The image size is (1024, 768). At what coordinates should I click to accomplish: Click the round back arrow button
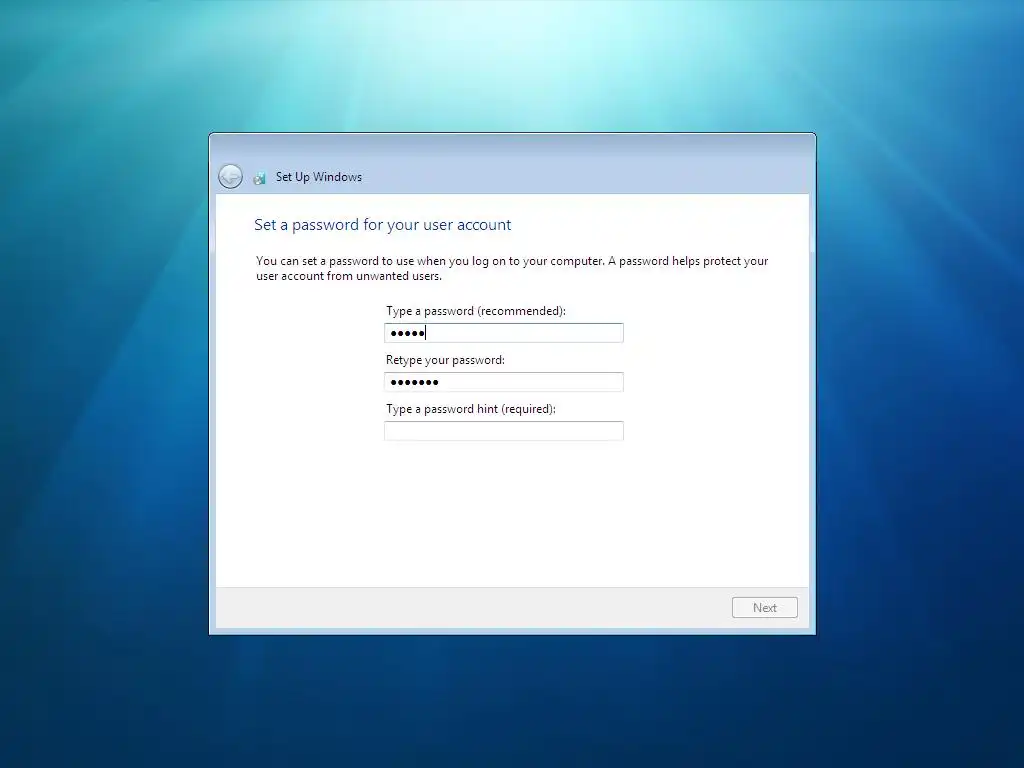230,176
